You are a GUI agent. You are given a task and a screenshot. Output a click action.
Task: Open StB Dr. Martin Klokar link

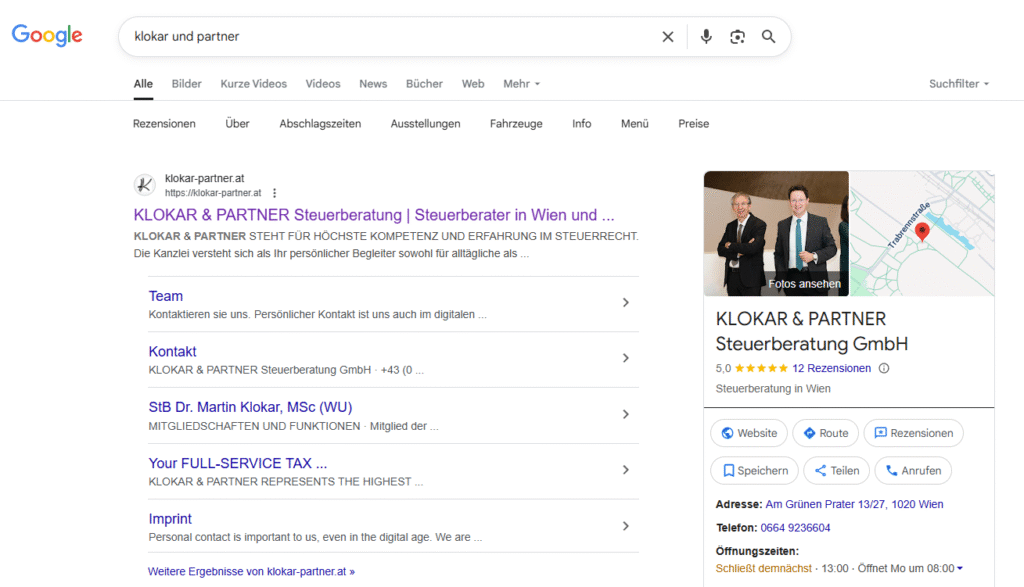(250, 407)
